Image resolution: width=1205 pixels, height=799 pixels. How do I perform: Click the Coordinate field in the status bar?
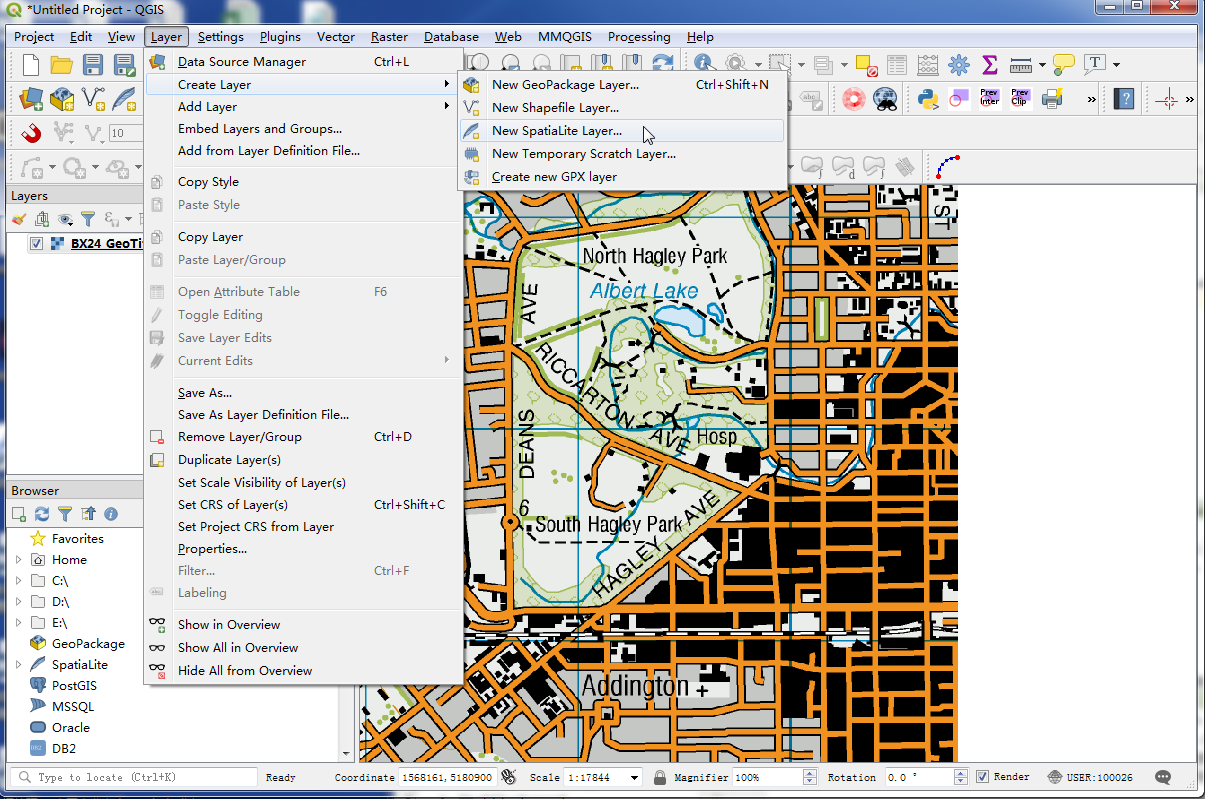(x=447, y=777)
